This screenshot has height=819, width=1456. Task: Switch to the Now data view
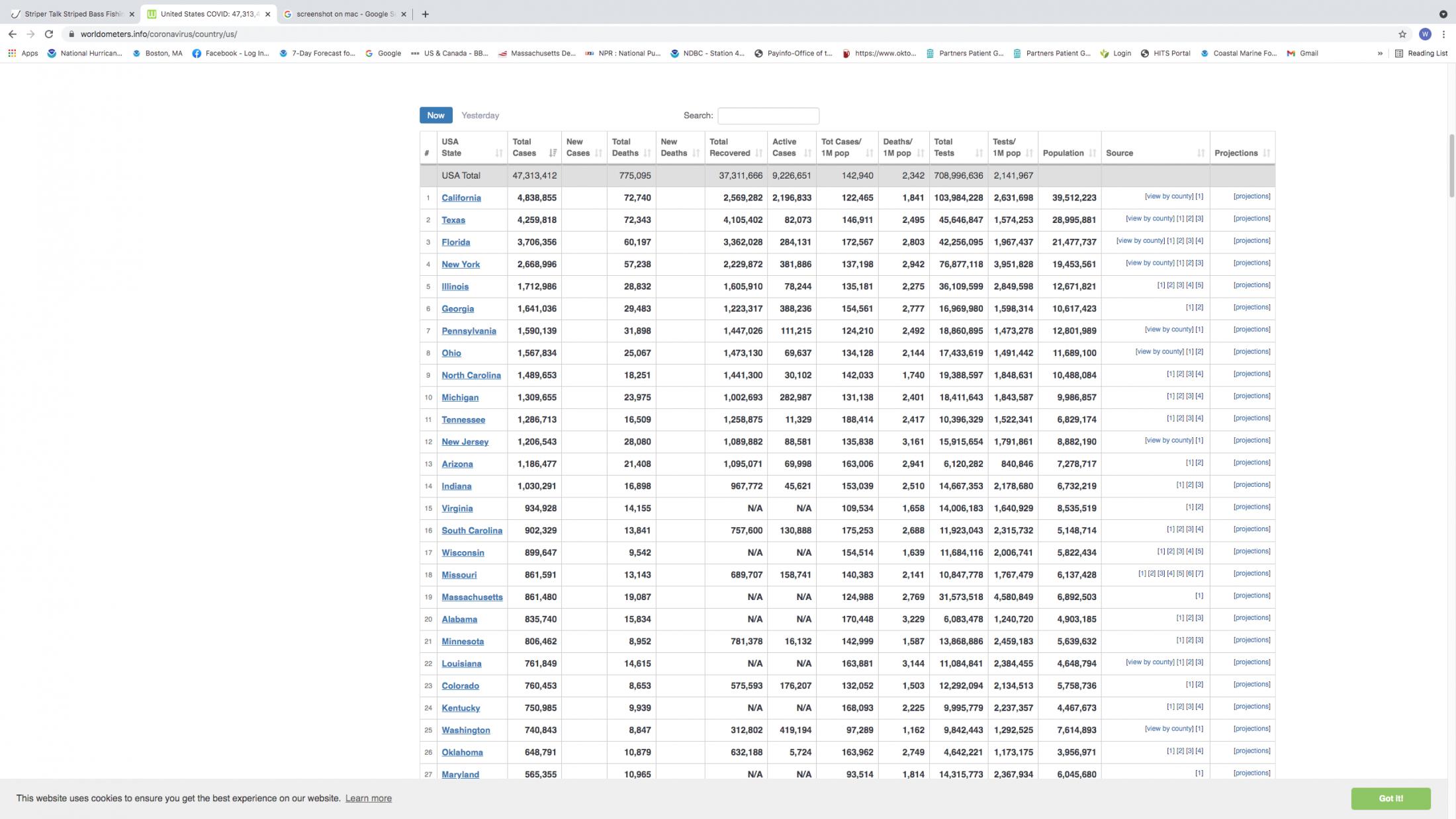pyautogui.click(x=435, y=115)
